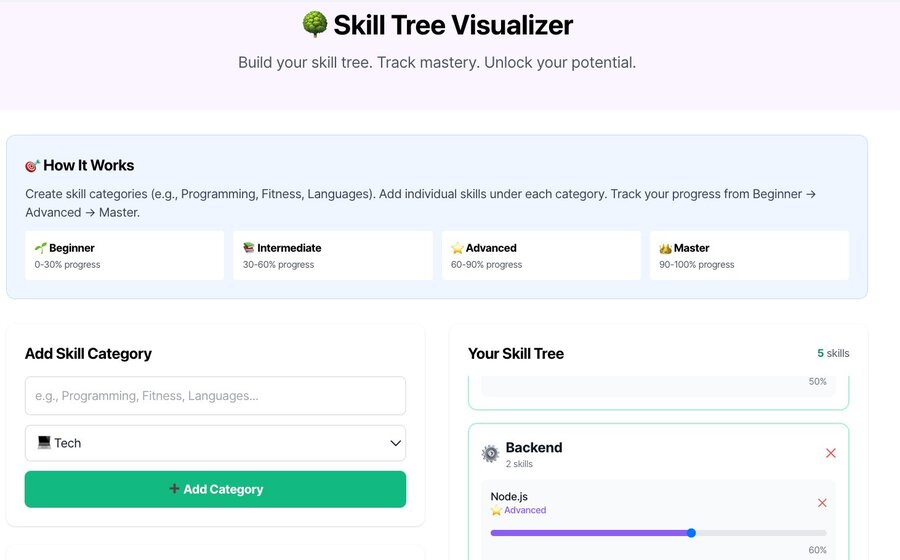The image size is (900, 560).
Task: Delete the Backend category with red X
Action: (x=831, y=453)
